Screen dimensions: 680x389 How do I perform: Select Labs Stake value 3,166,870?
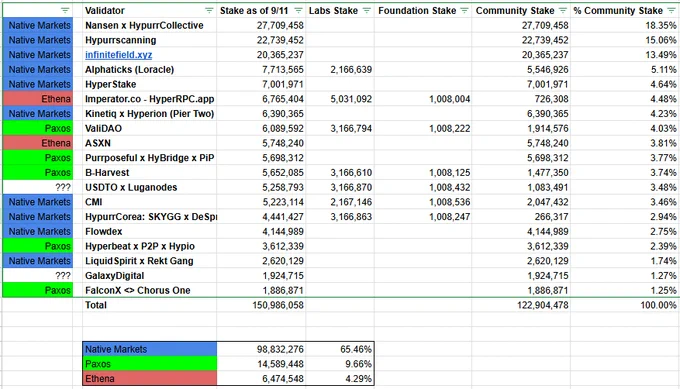click(340, 188)
